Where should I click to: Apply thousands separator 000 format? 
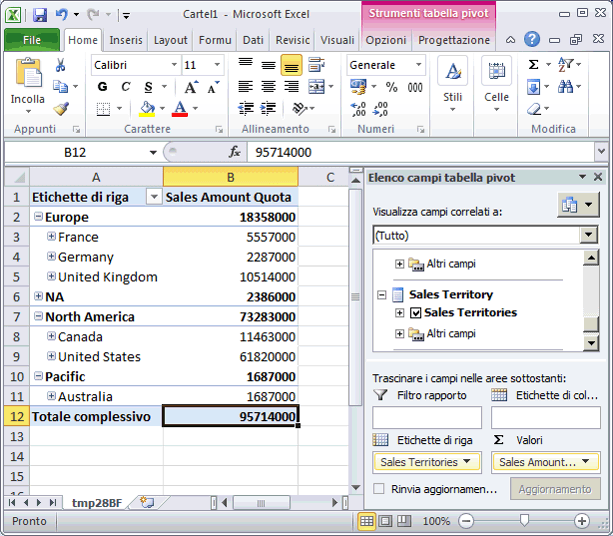(x=415, y=87)
